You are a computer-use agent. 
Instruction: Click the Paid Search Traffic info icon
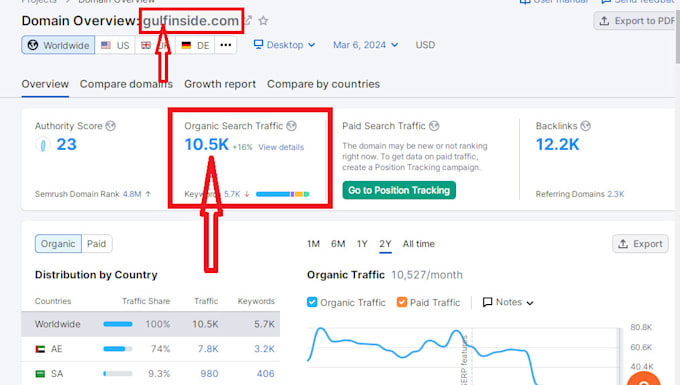point(434,126)
